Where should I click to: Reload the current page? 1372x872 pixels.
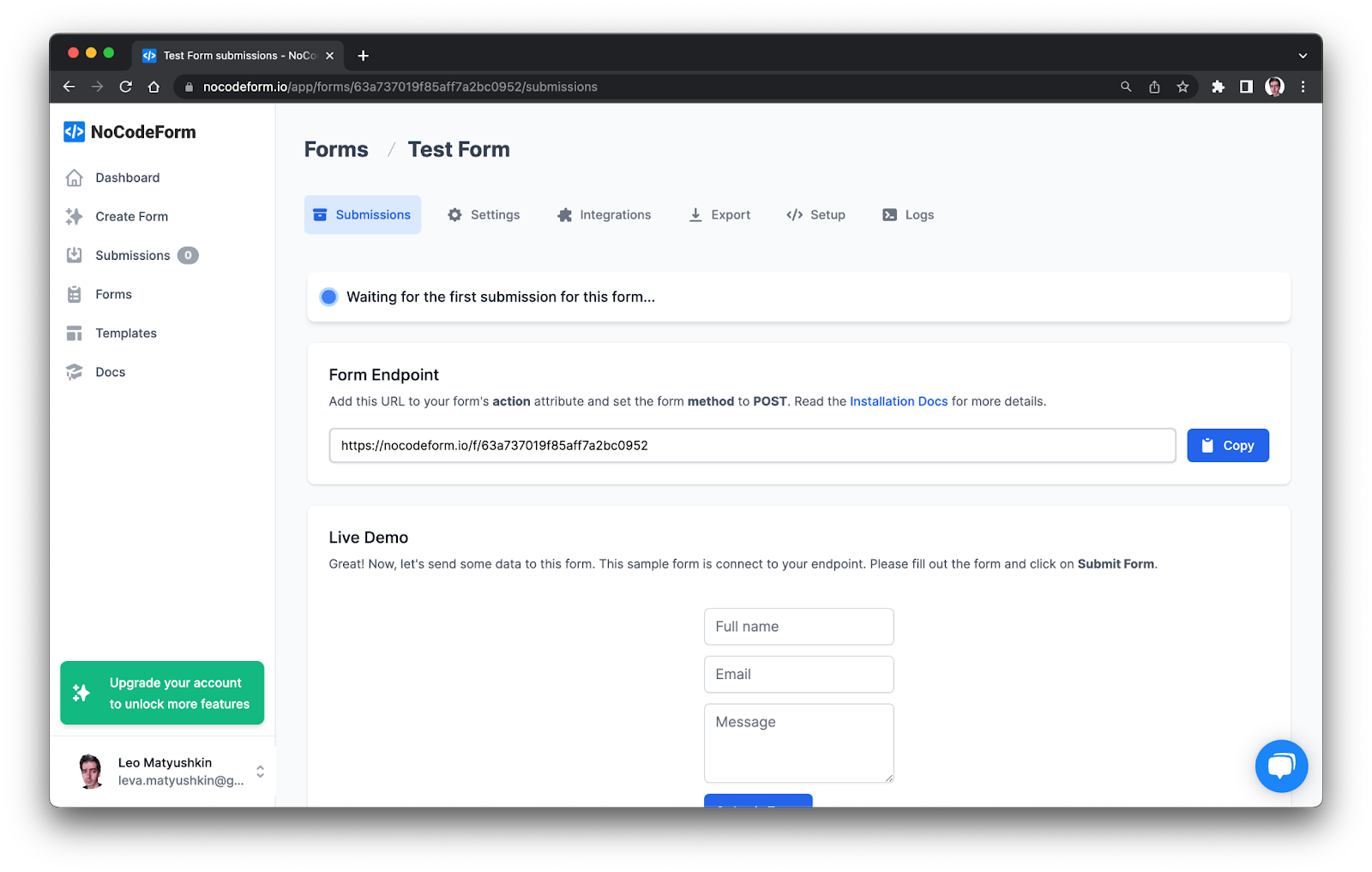(x=125, y=87)
